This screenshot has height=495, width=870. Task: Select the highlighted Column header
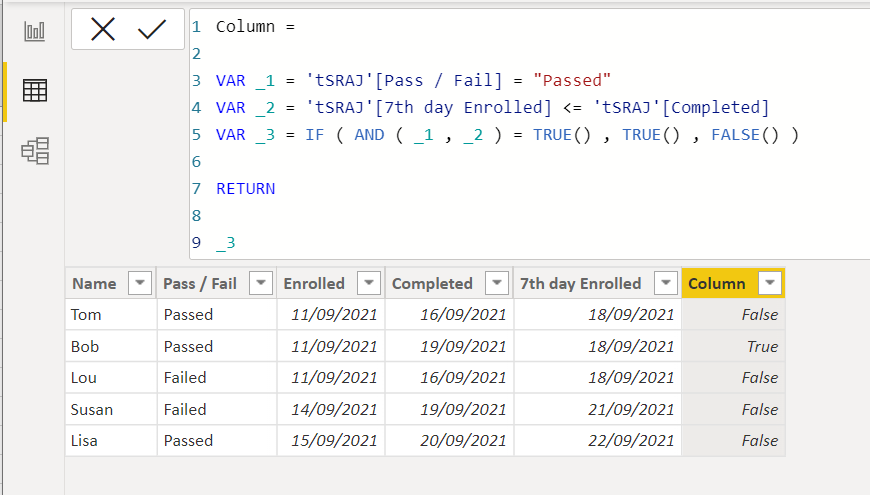click(x=716, y=284)
